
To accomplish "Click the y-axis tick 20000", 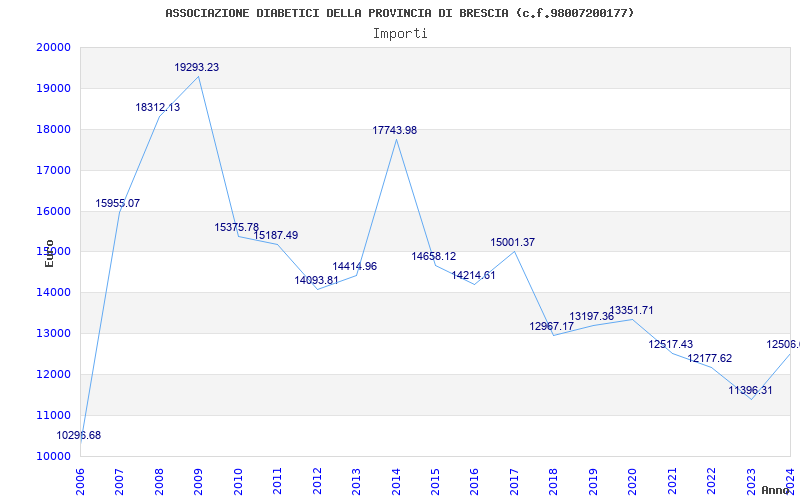I will point(53,47).
